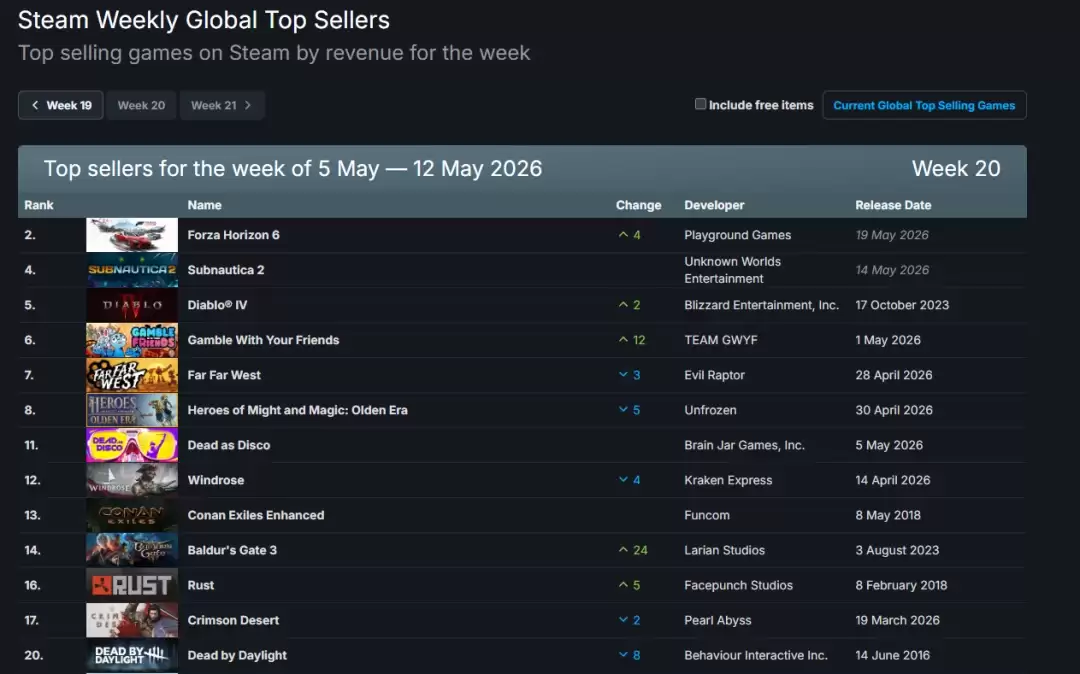Click developer Funcom
The width and height of the screenshot is (1080, 674).
pyautogui.click(x=707, y=516)
